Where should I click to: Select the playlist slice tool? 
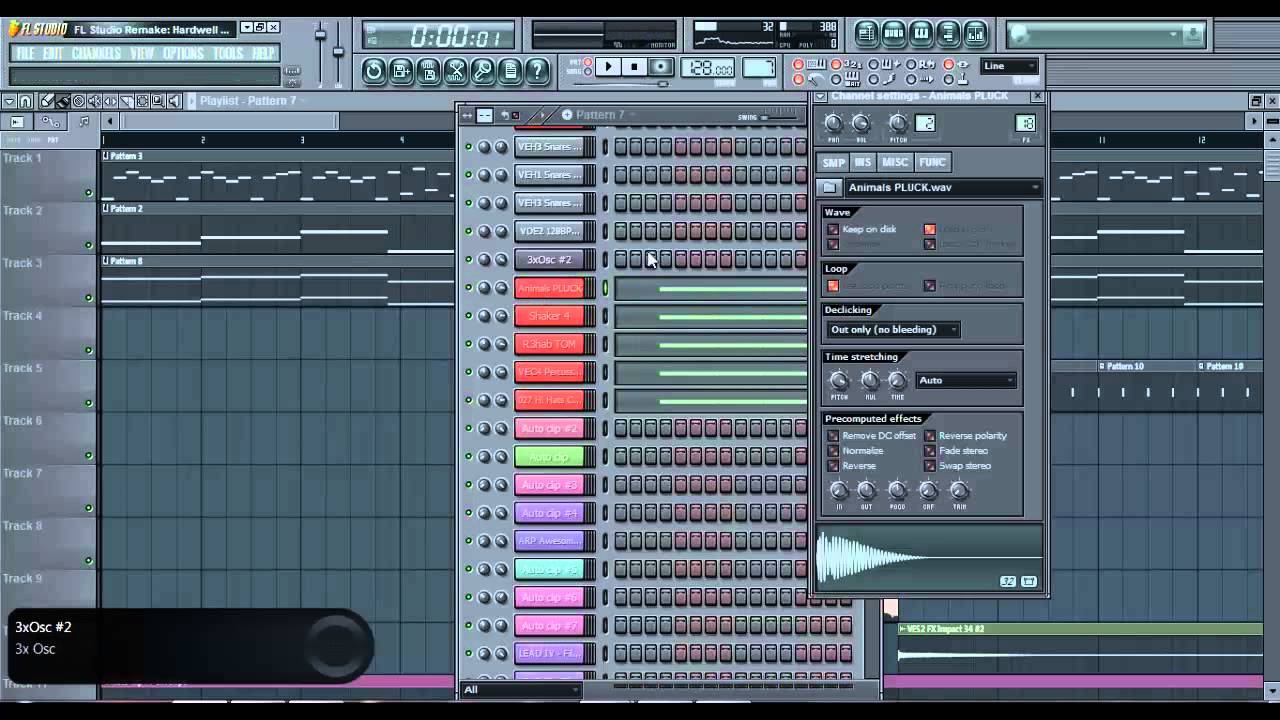[126, 101]
